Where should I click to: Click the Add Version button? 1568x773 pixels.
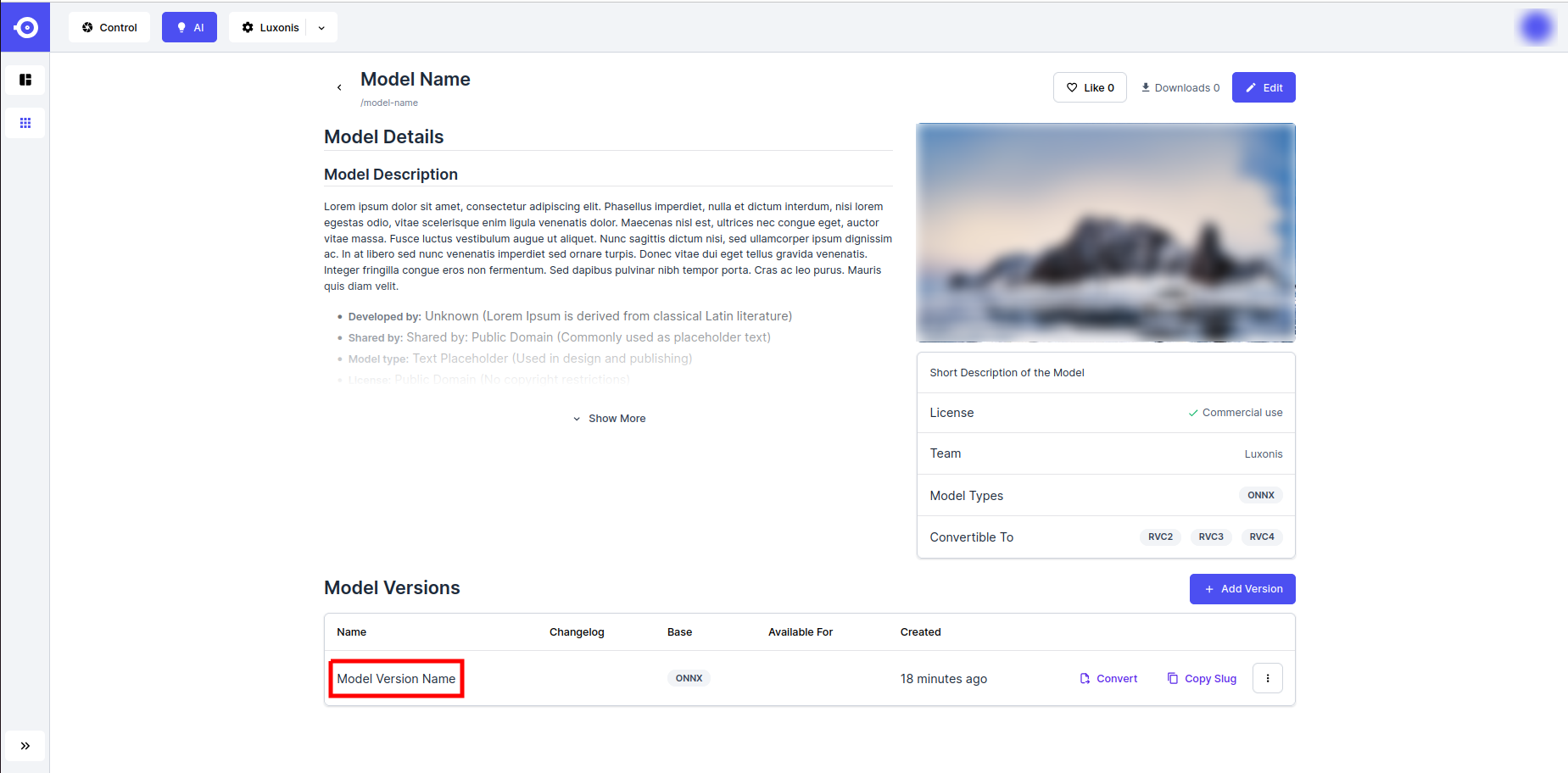coord(1242,589)
